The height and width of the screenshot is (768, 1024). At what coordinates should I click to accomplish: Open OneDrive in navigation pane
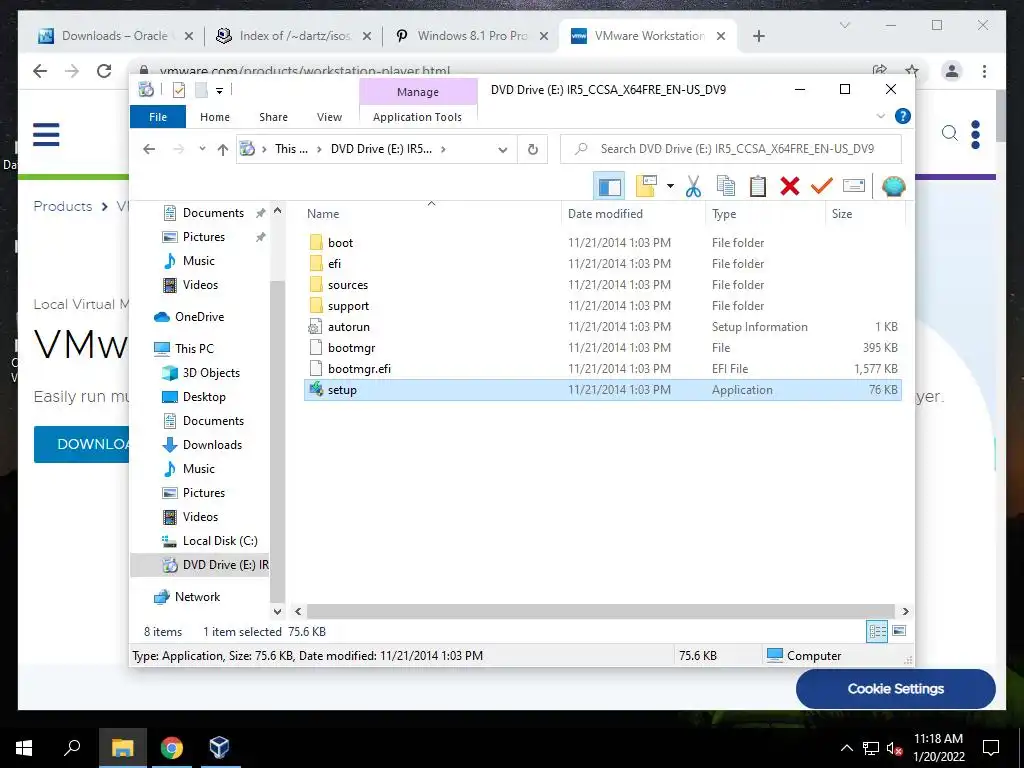199,317
